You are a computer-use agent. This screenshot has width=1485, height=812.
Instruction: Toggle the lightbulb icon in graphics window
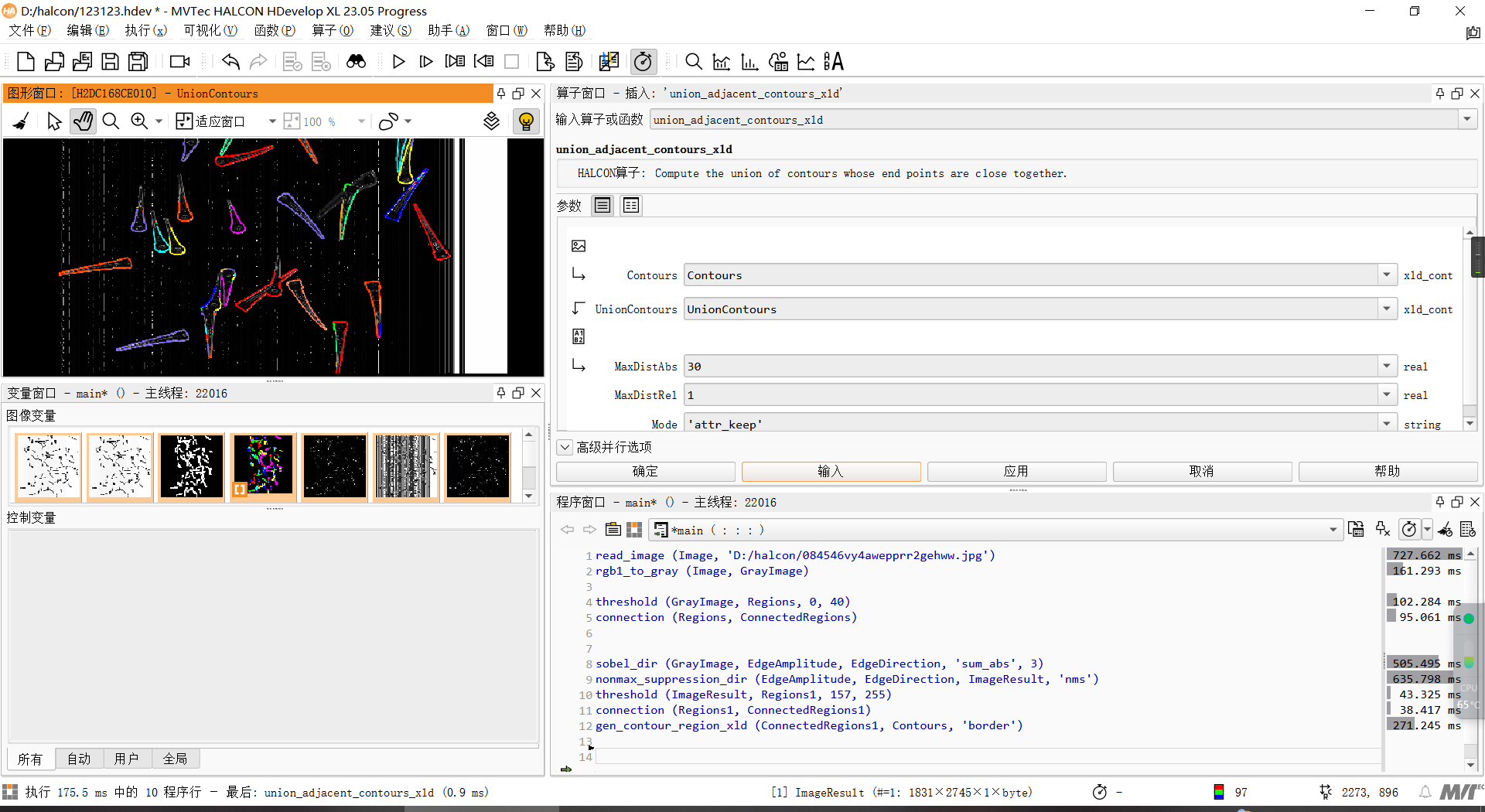(526, 121)
